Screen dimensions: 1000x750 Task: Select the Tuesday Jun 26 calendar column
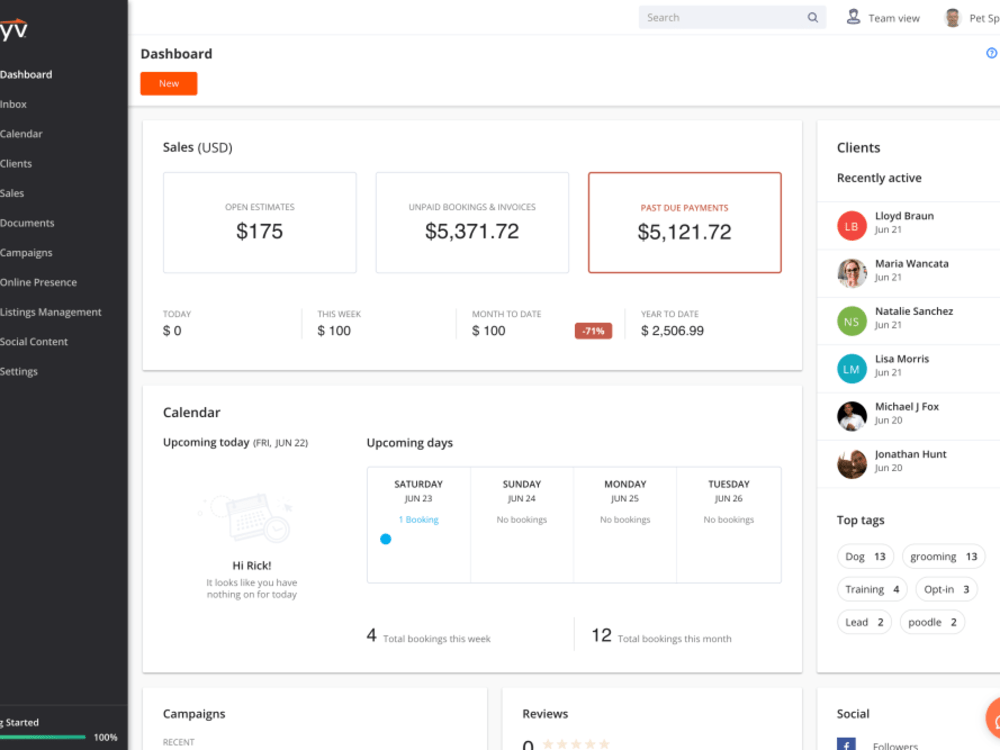point(729,525)
